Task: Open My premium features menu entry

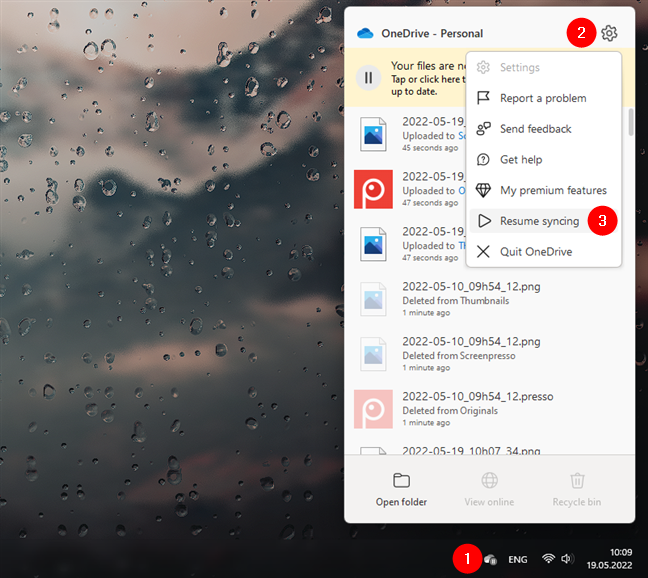Action: tap(544, 190)
